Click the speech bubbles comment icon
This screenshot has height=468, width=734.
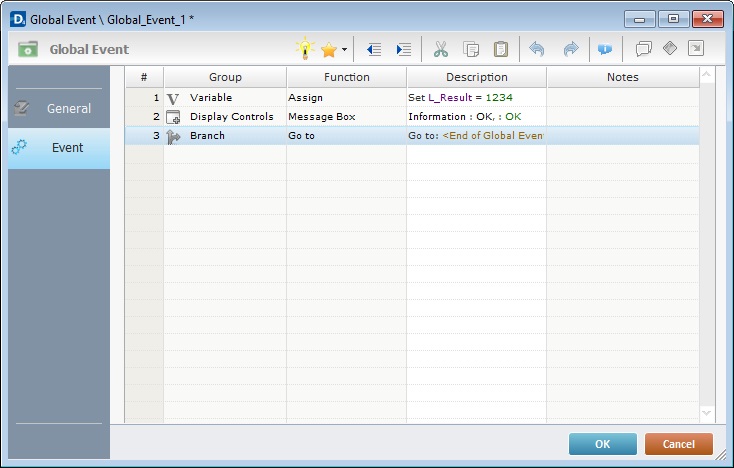[x=644, y=49]
